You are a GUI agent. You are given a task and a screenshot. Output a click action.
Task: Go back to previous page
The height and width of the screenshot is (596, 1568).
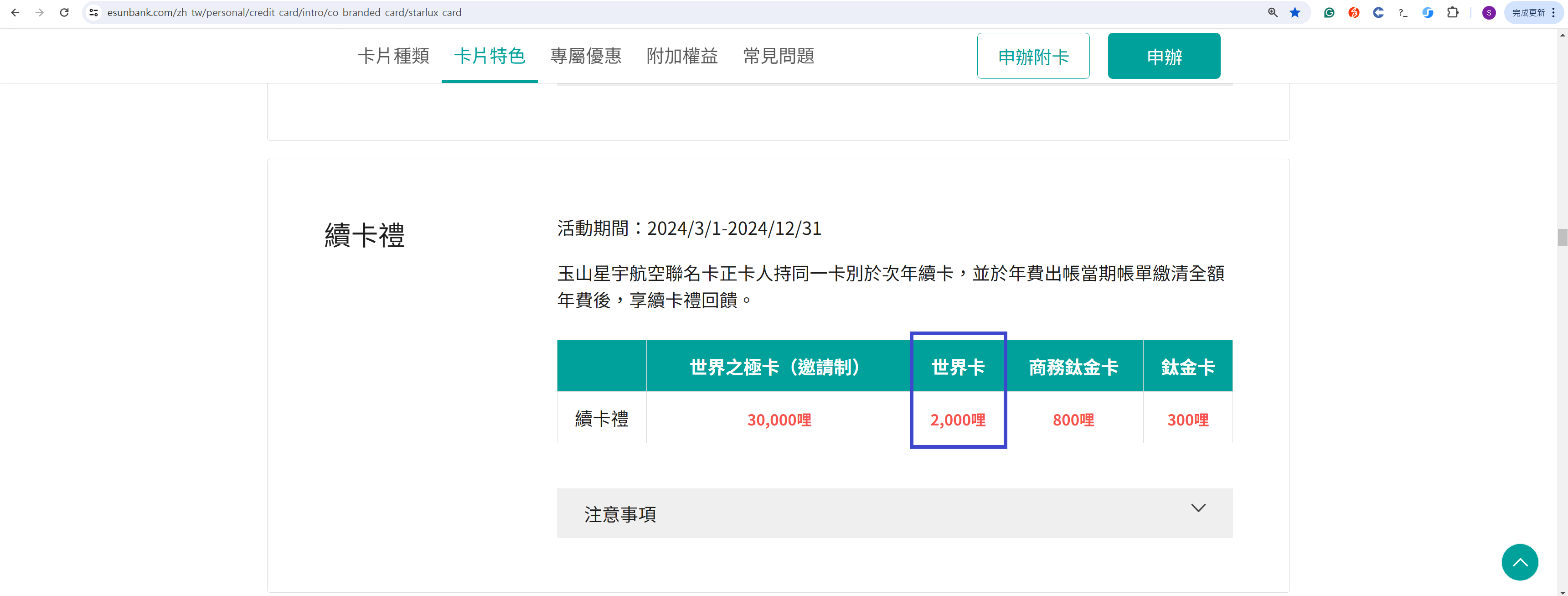tap(15, 13)
